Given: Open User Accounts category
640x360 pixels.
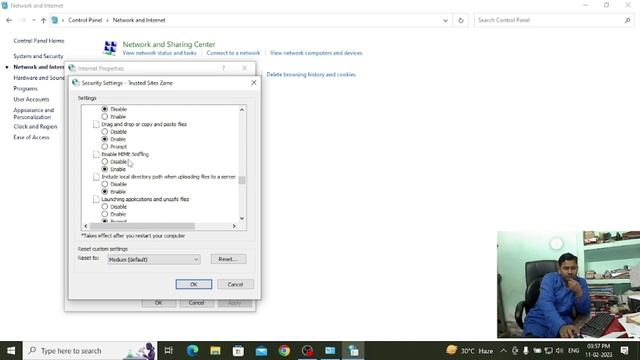Looking at the screenshot, I should coord(31,99).
